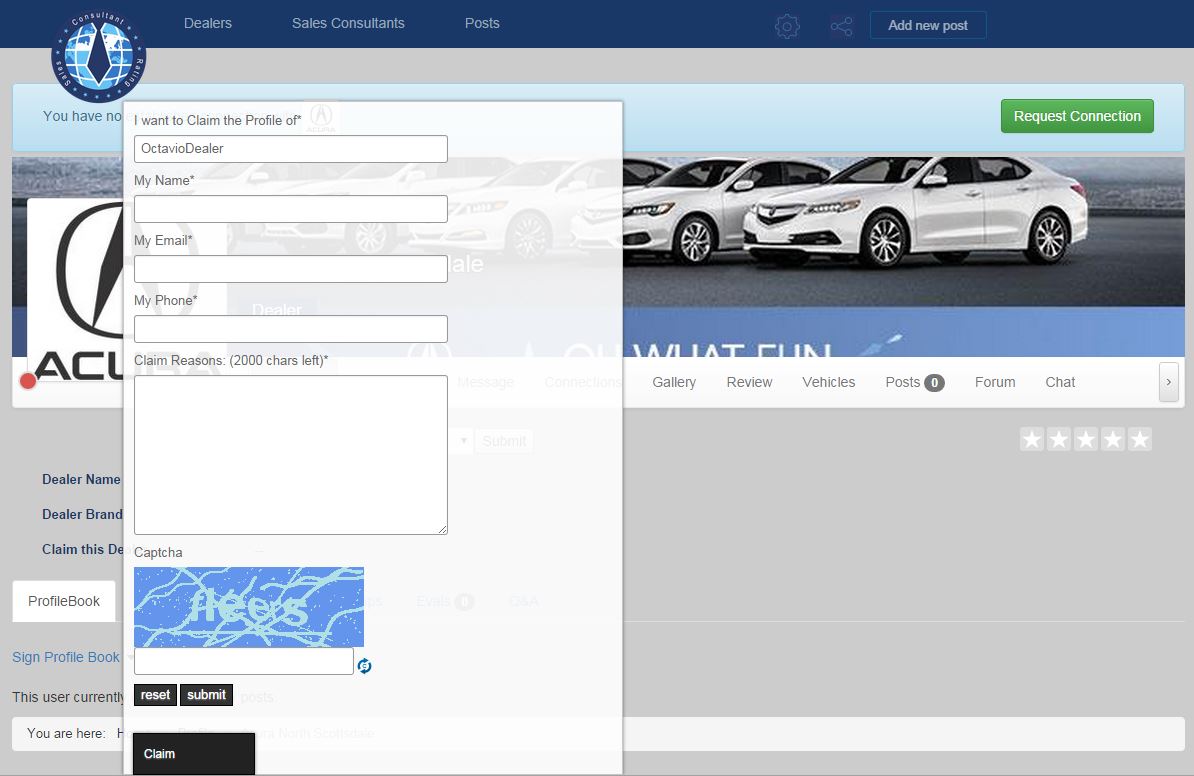Click the My Email input field
Image resolution: width=1194 pixels, height=776 pixels.
point(291,269)
